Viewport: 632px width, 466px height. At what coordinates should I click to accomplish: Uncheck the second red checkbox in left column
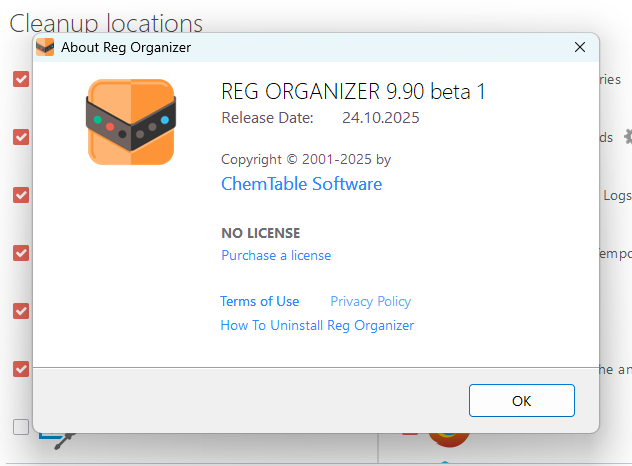[21, 137]
